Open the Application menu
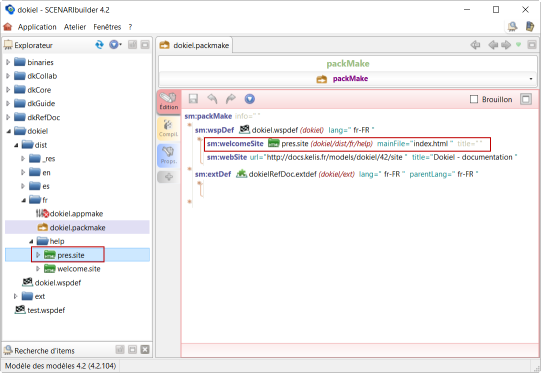541x373 pixels. point(37,27)
